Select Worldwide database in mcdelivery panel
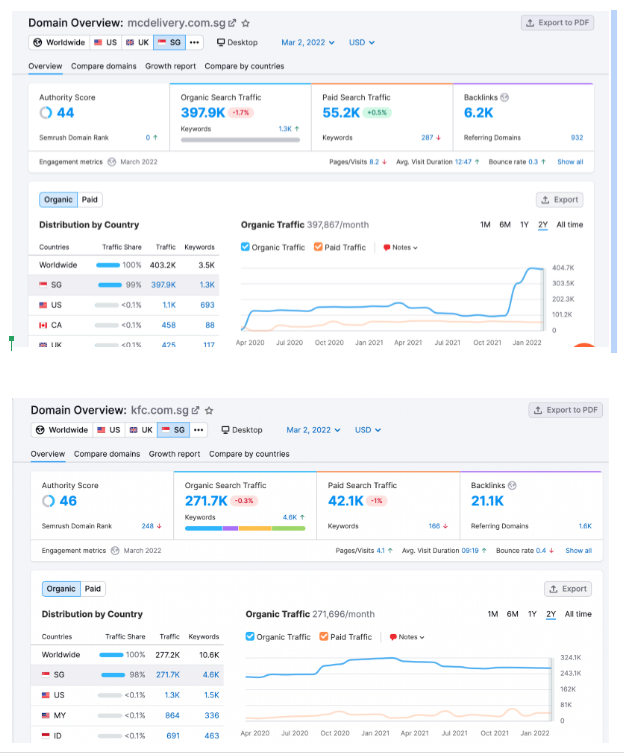This screenshot has height=753, width=624. pos(59,42)
